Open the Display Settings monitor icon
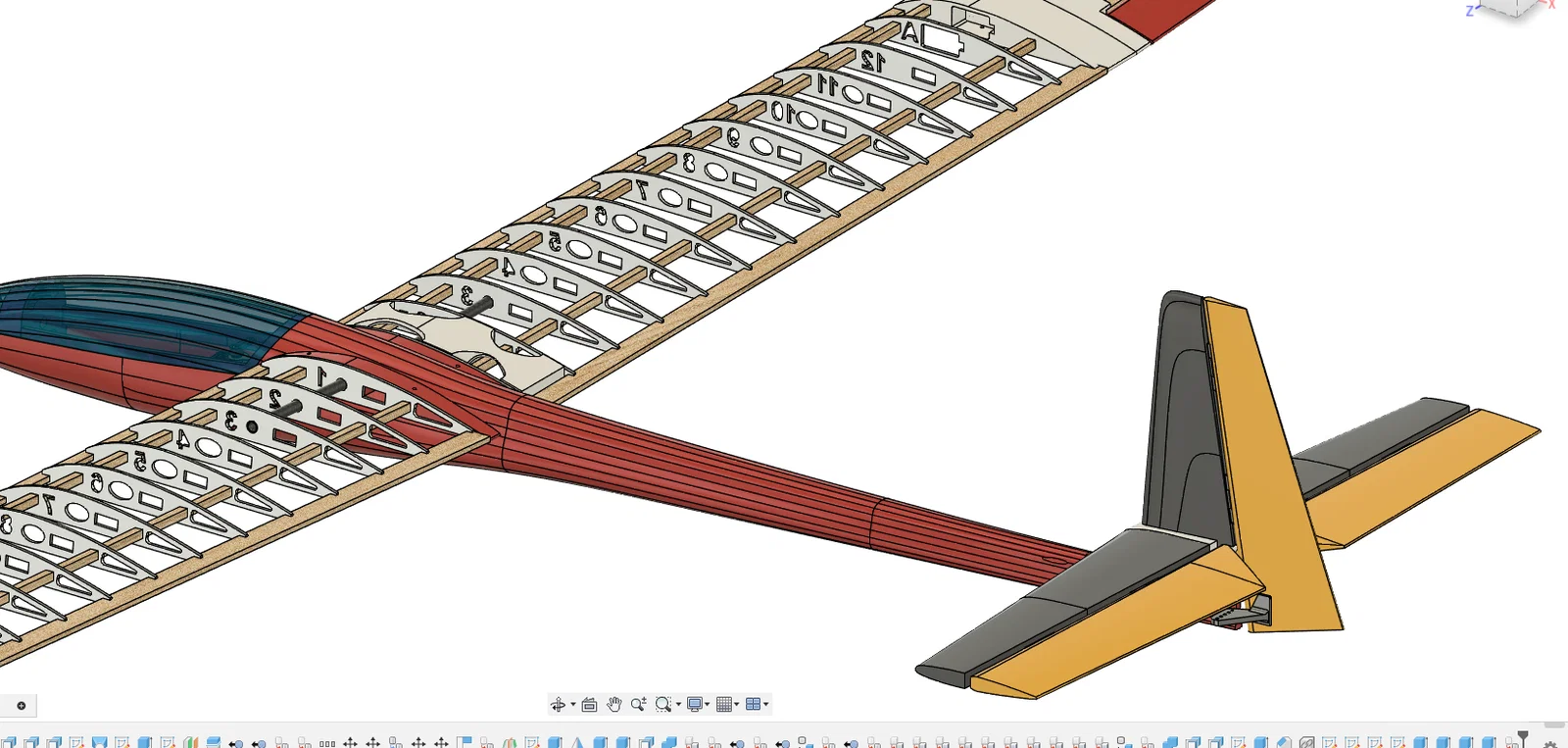 tap(695, 705)
